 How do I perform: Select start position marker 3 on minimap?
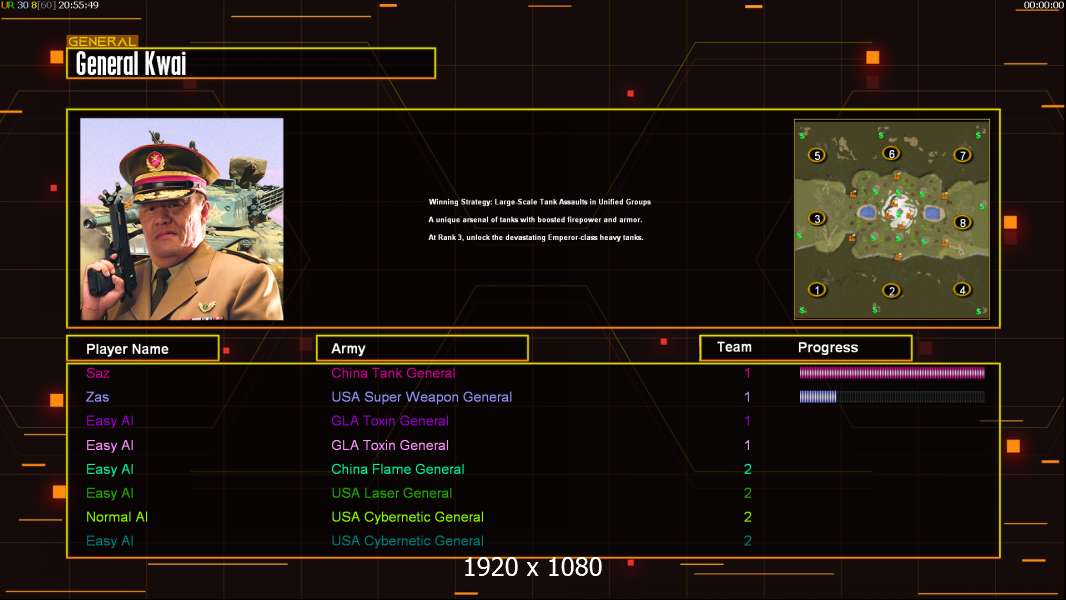click(x=816, y=219)
